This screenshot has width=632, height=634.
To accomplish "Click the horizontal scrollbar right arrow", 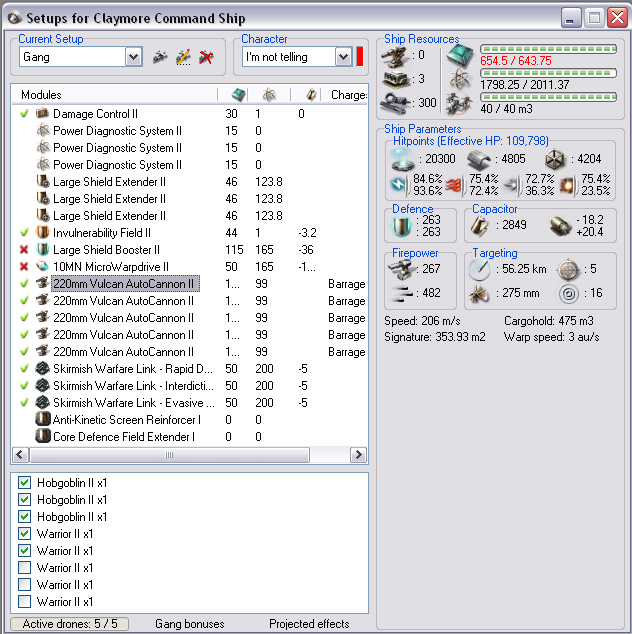I will pos(358,455).
